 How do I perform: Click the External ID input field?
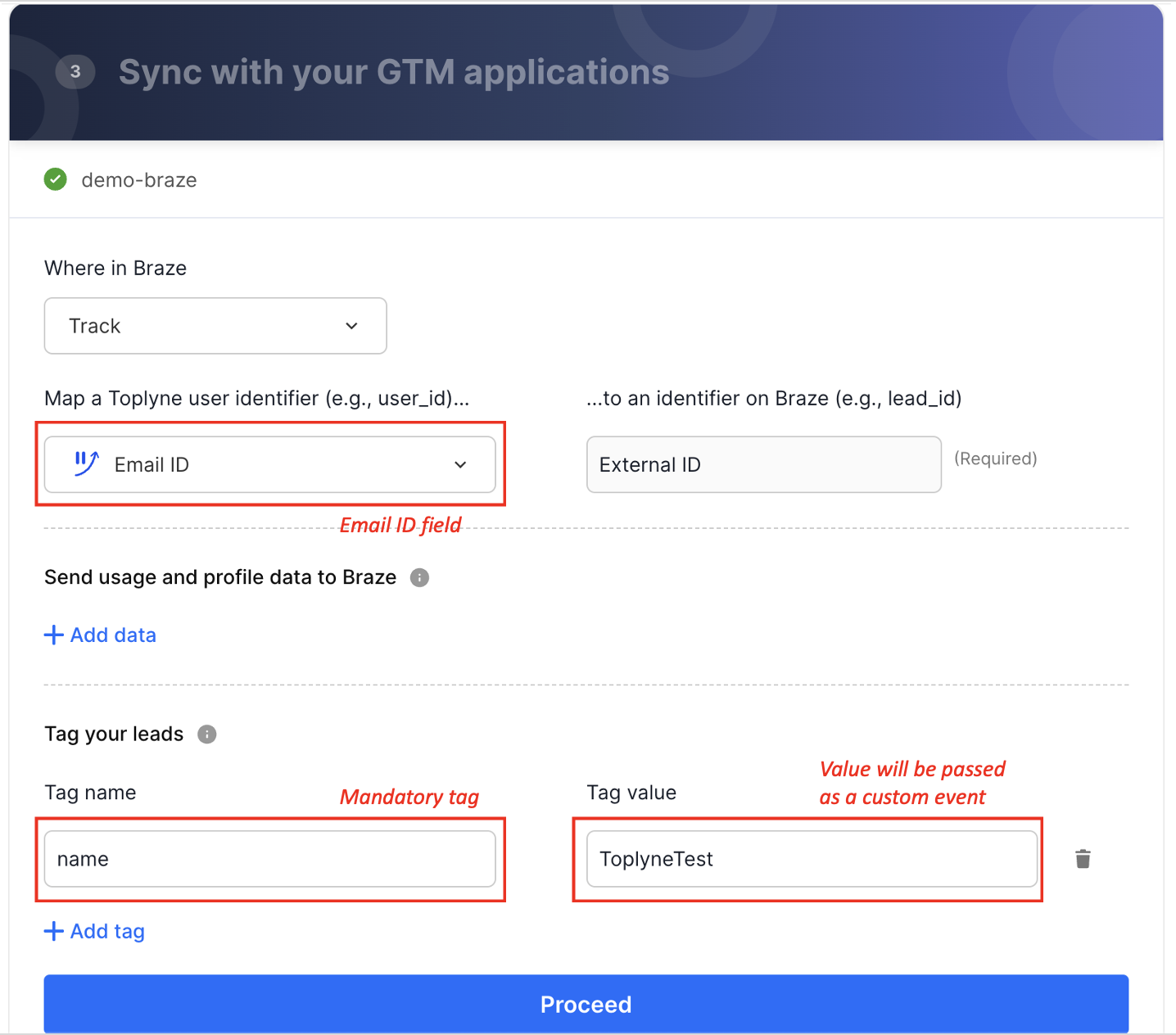tap(764, 464)
